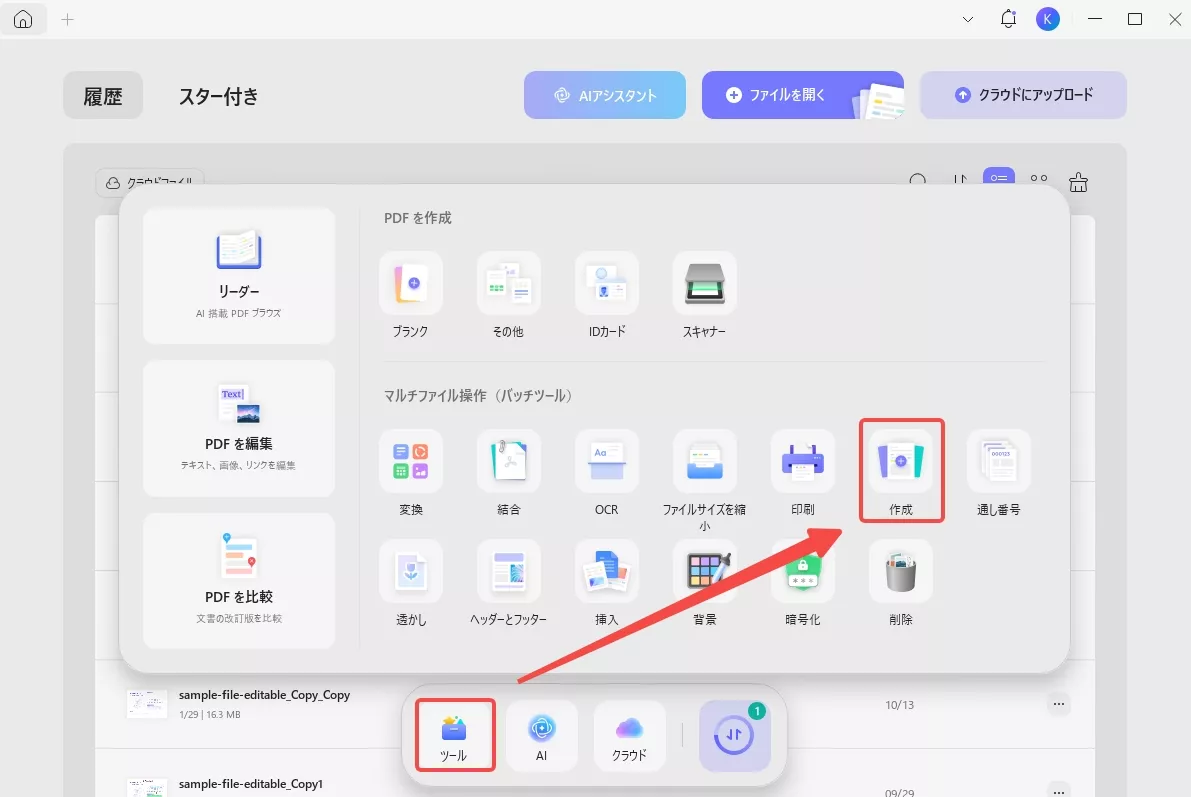The image size is (1191, 797).
Task: Switch to the スター付き (Starred) tab
Action: [x=217, y=96]
